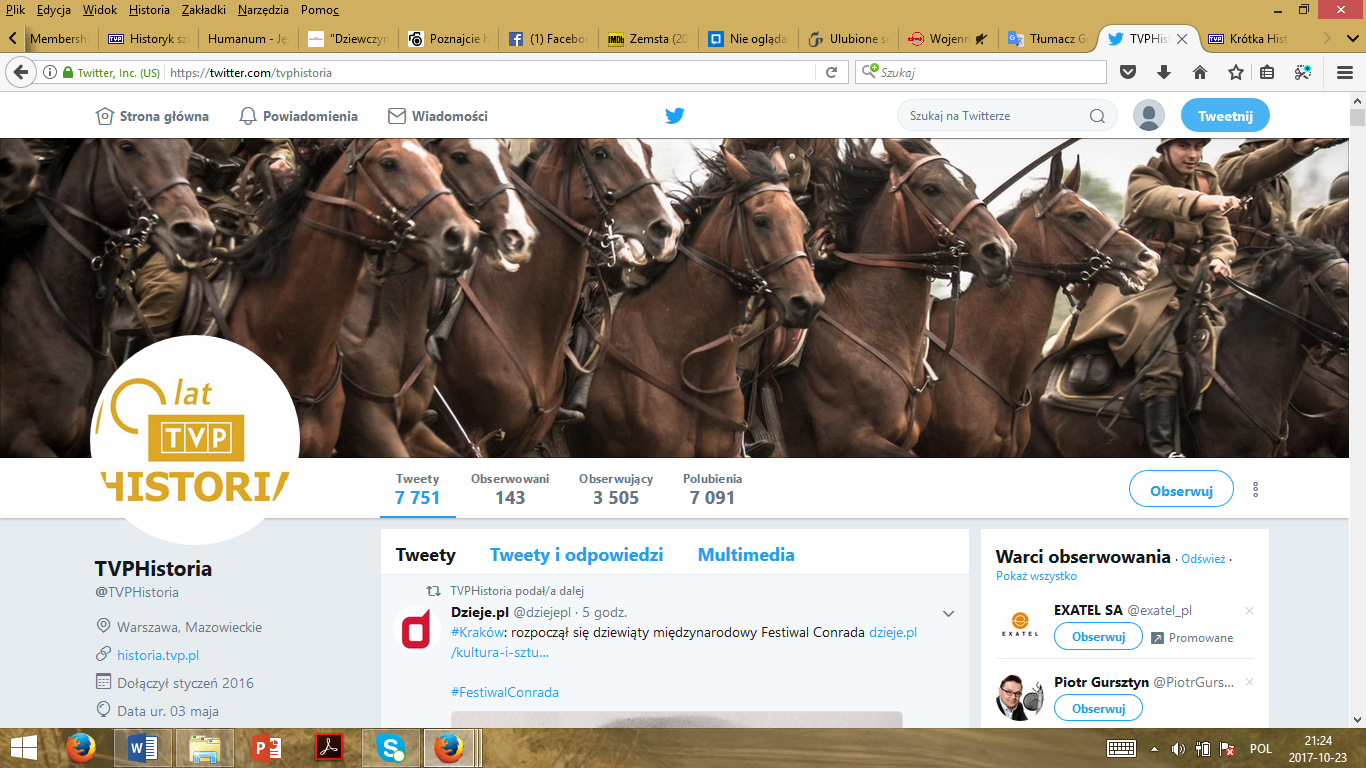The width and height of the screenshot is (1366, 768).
Task: Click the Twitter search magnifier icon
Action: (x=1097, y=116)
